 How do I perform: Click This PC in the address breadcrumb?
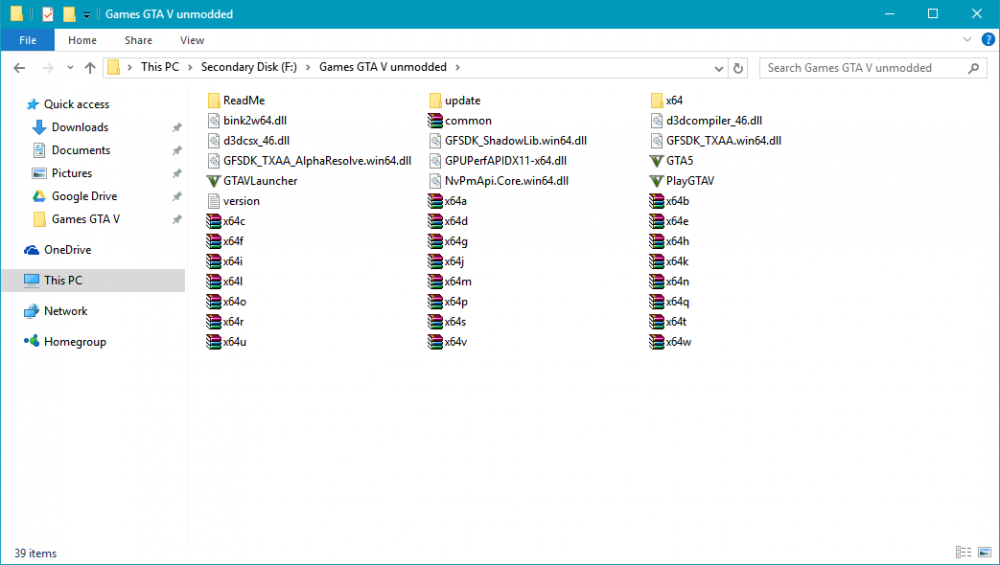pyautogui.click(x=159, y=67)
